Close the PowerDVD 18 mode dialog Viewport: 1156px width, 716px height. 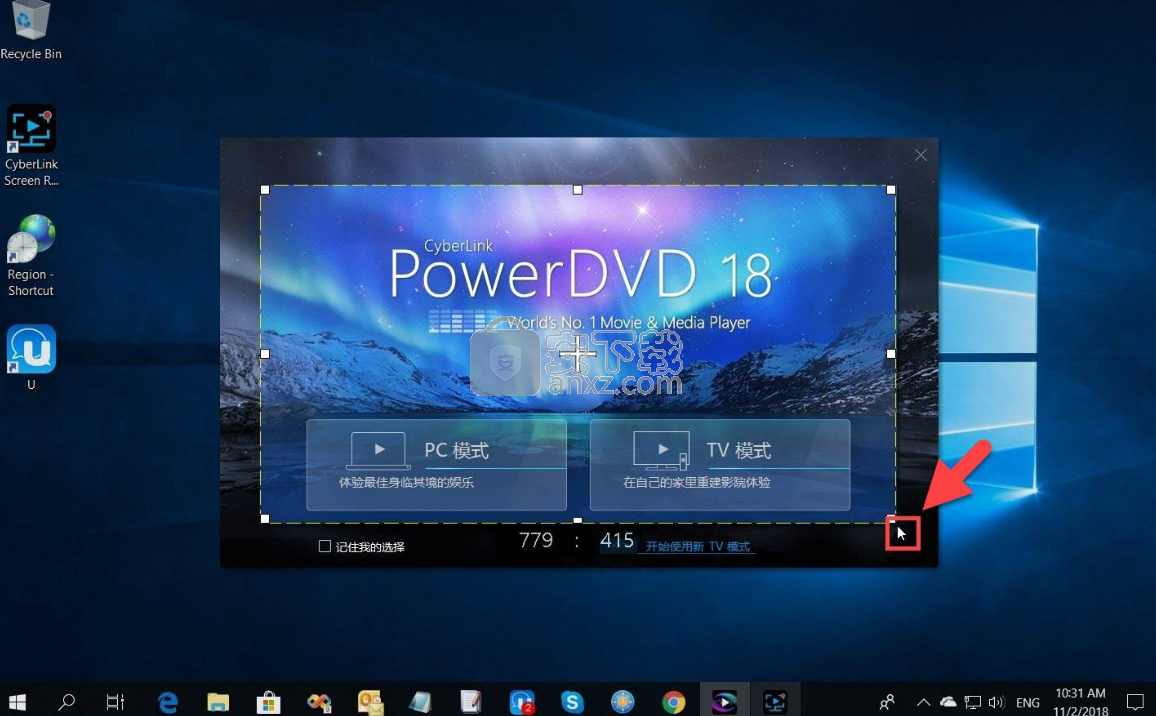[x=920, y=155]
